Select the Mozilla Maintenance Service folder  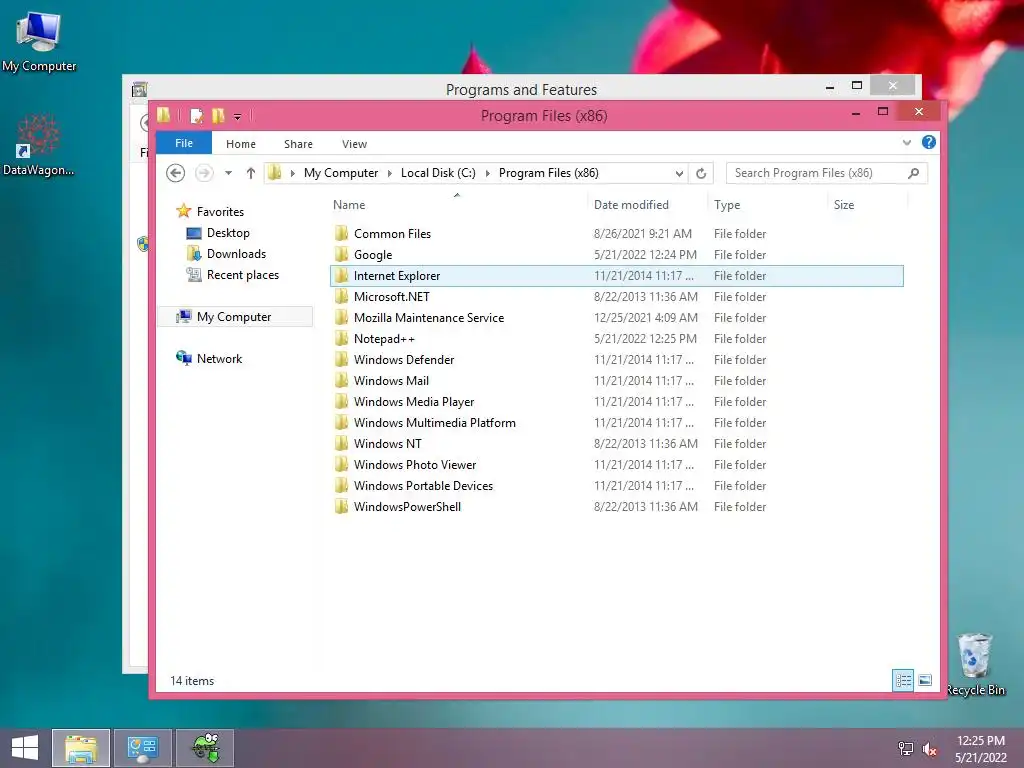pos(617,317)
